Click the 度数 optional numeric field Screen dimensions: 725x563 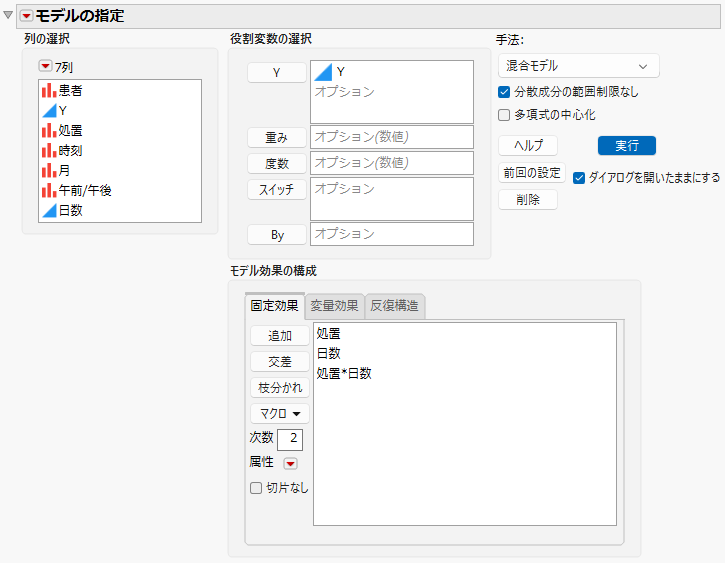point(392,163)
